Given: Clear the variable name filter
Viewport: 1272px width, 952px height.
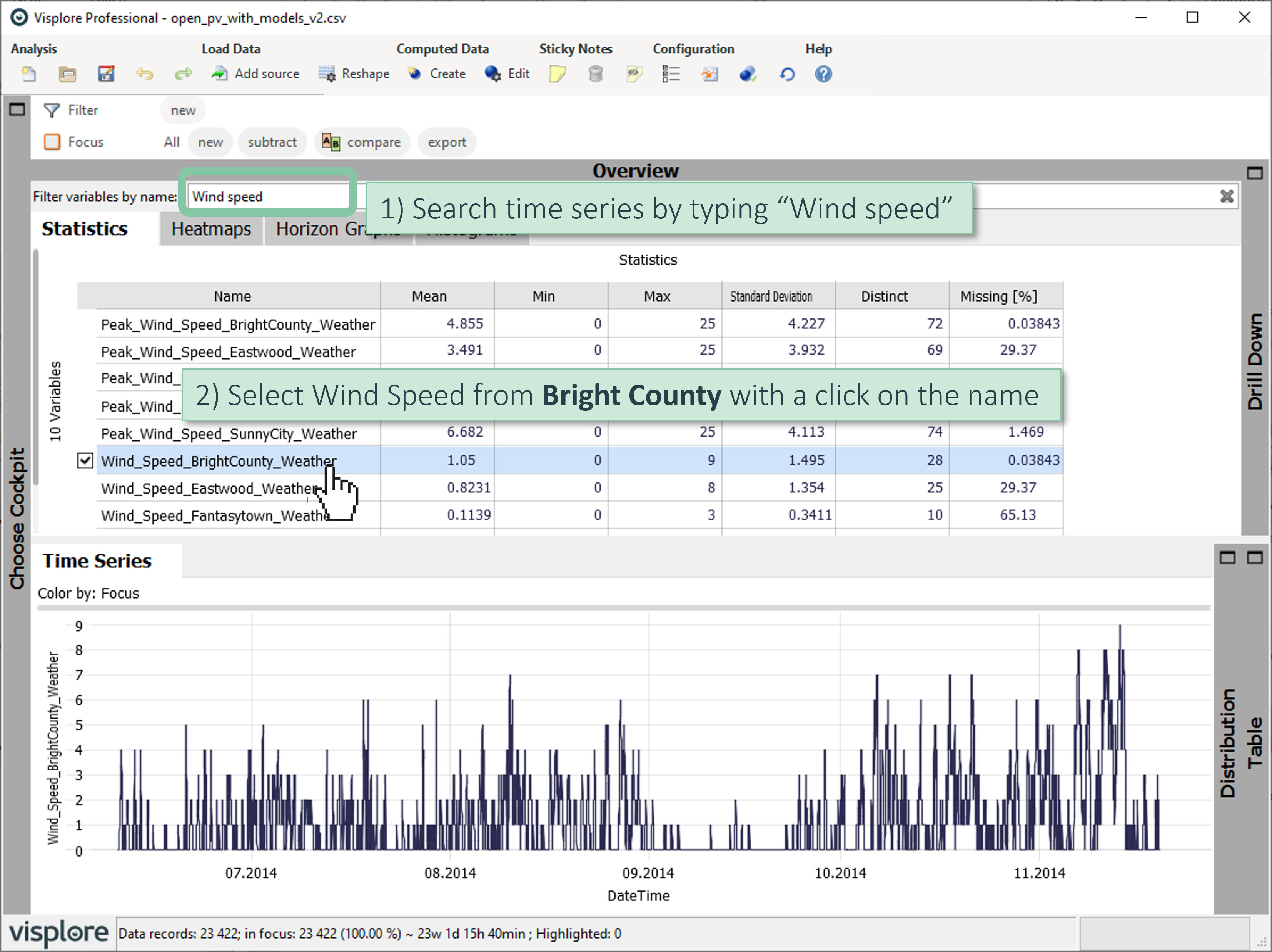Looking at the screenshot, I should 1226,197.
